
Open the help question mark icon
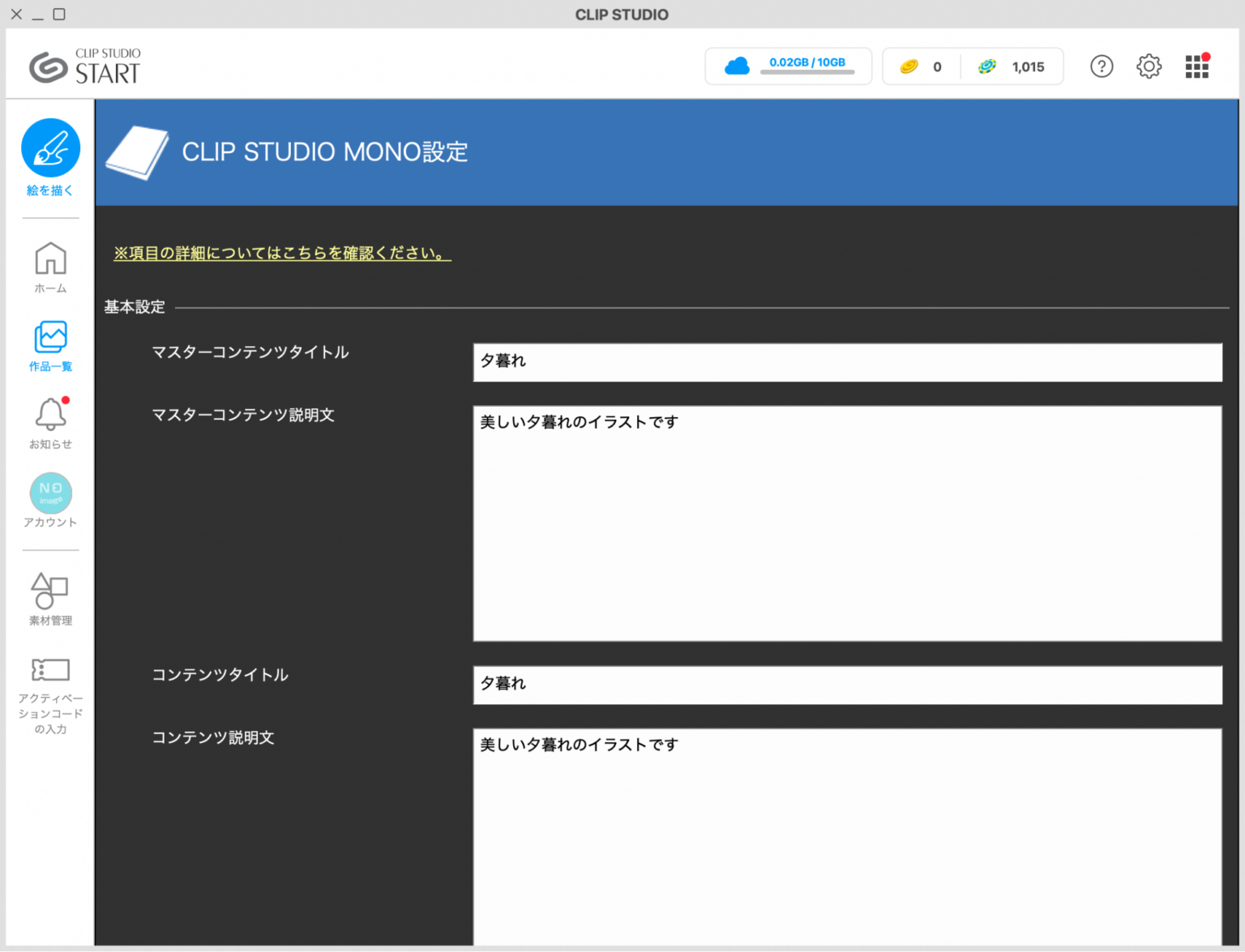coord(1102,66)
